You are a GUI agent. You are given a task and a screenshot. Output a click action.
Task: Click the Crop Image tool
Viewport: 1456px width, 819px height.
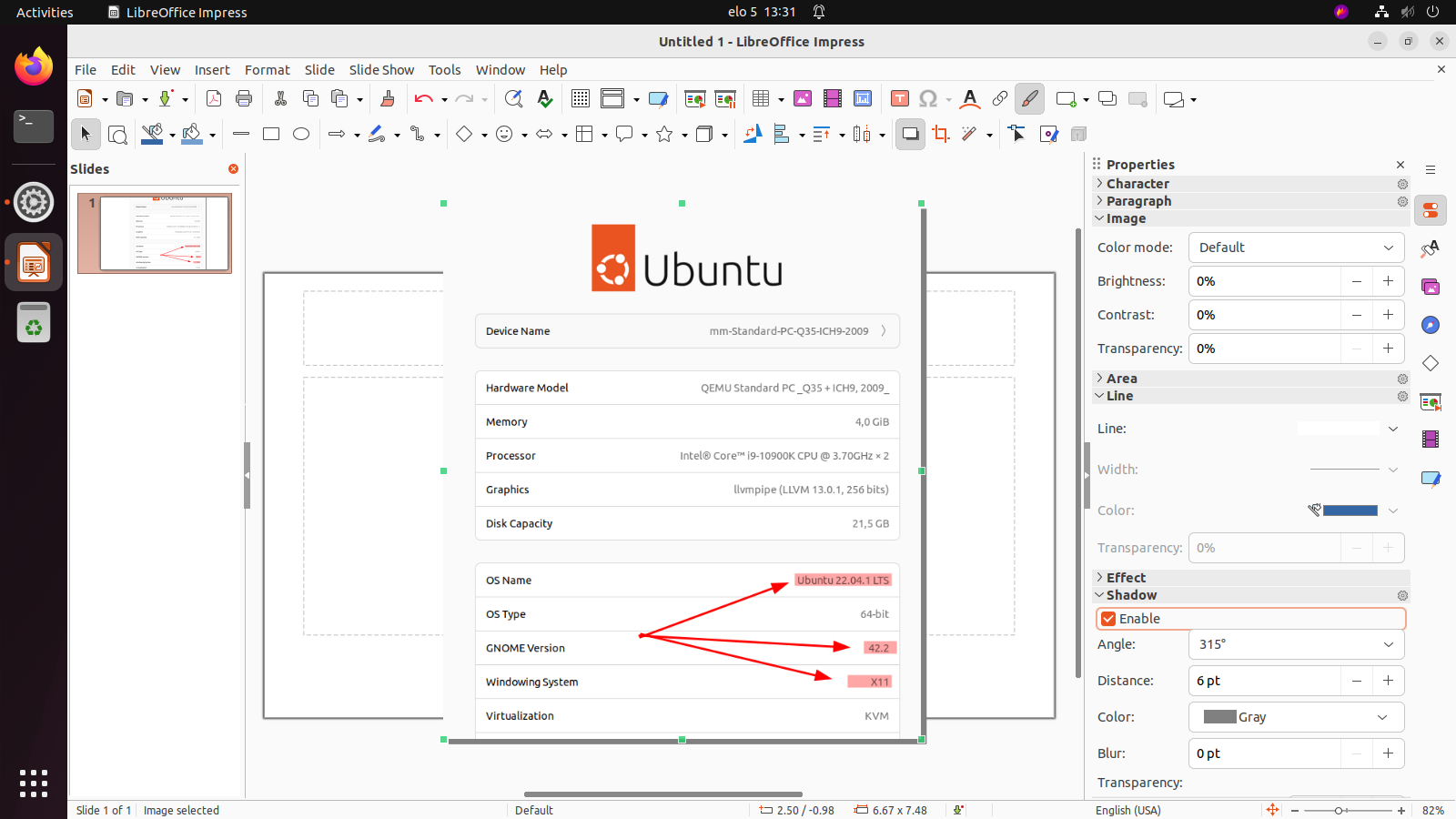941,135
